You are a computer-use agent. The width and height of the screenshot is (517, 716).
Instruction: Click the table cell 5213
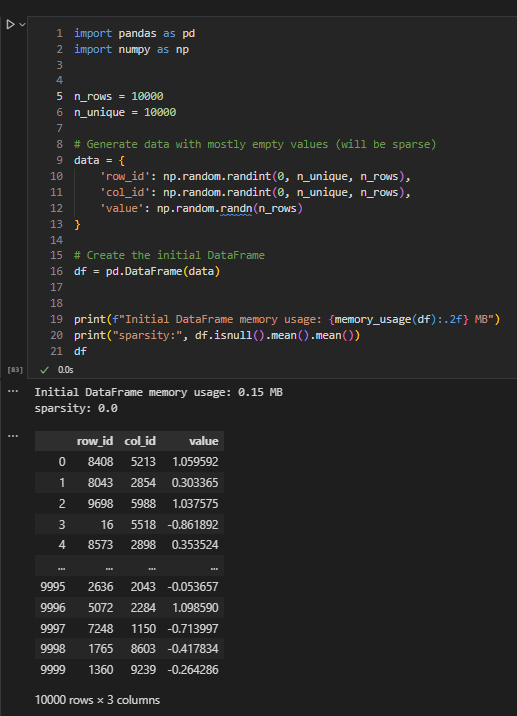click(143, 462)
